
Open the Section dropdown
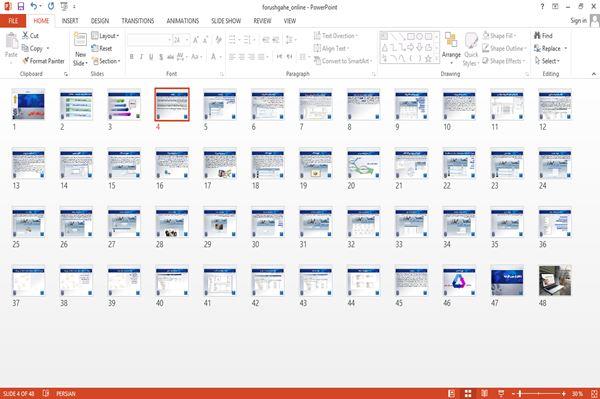[106, 61]
